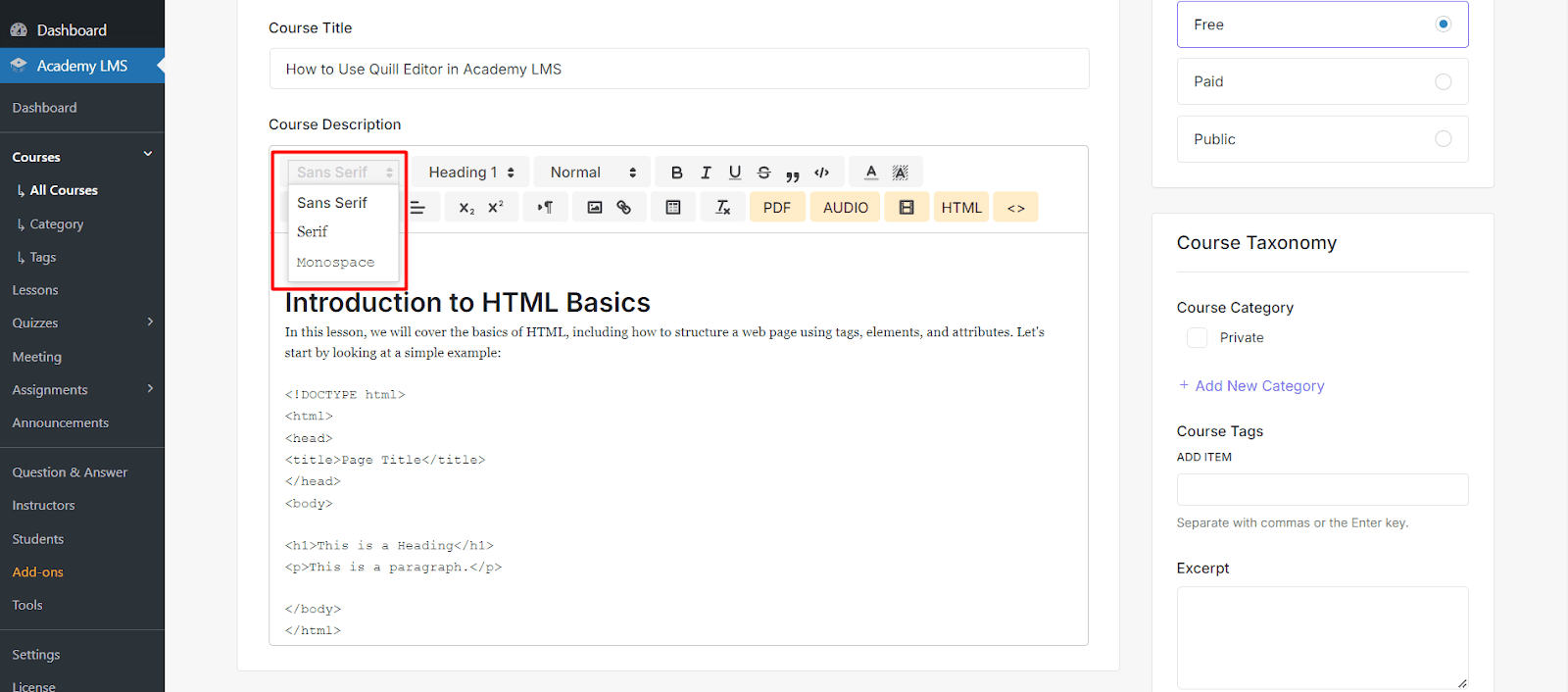Open Meeting in sidebar
Image resolution: width=1568 pixels, height=692 pixels.
click(37, 357)
